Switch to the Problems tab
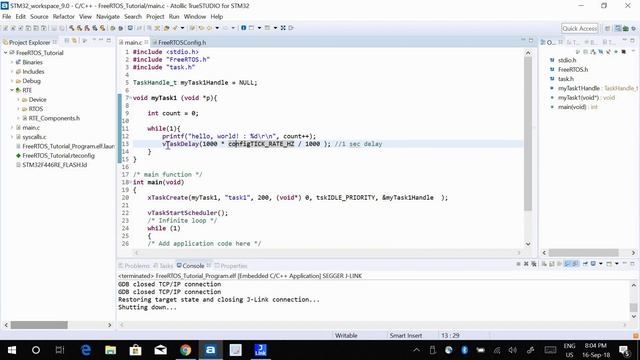This screenshot has height=360, width=640. [x=134, y=266]
